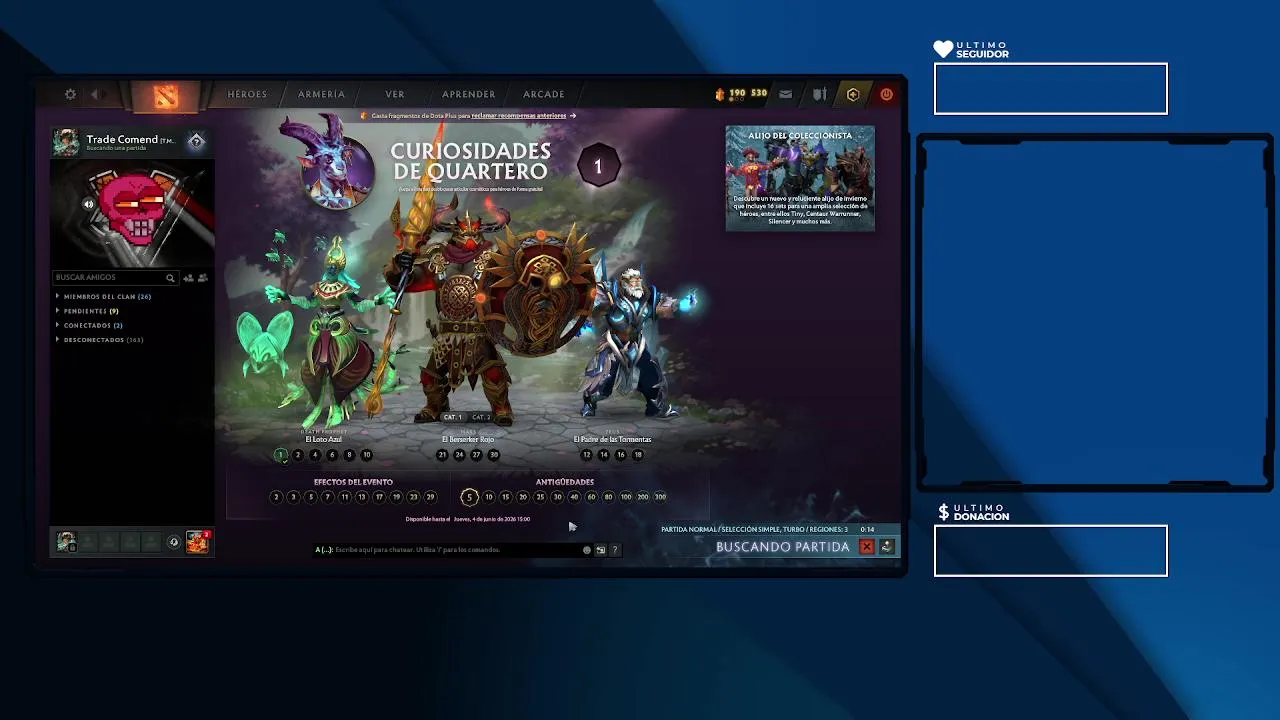Select the CAT. 1 style toggle

452,417
